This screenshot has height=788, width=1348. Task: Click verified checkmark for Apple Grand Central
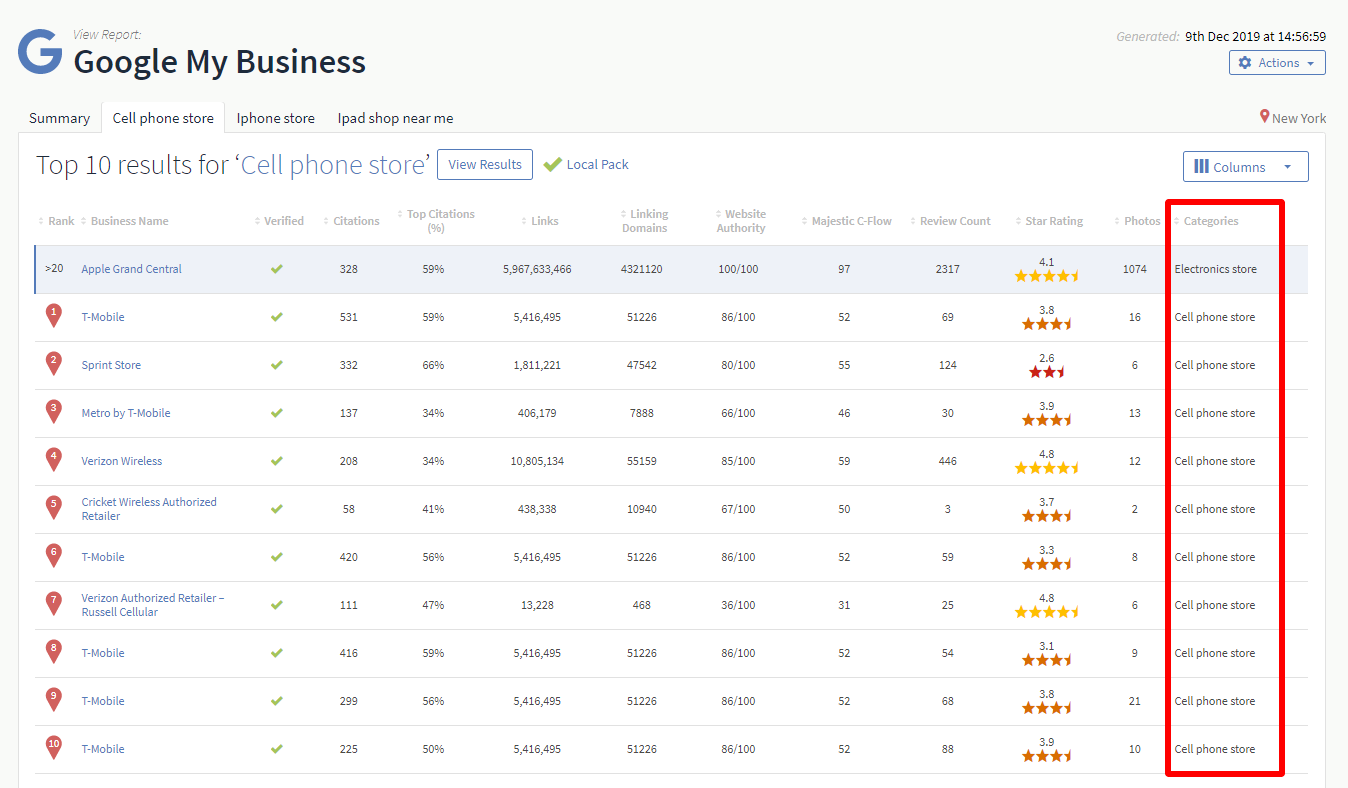click(x=277, y=269)
